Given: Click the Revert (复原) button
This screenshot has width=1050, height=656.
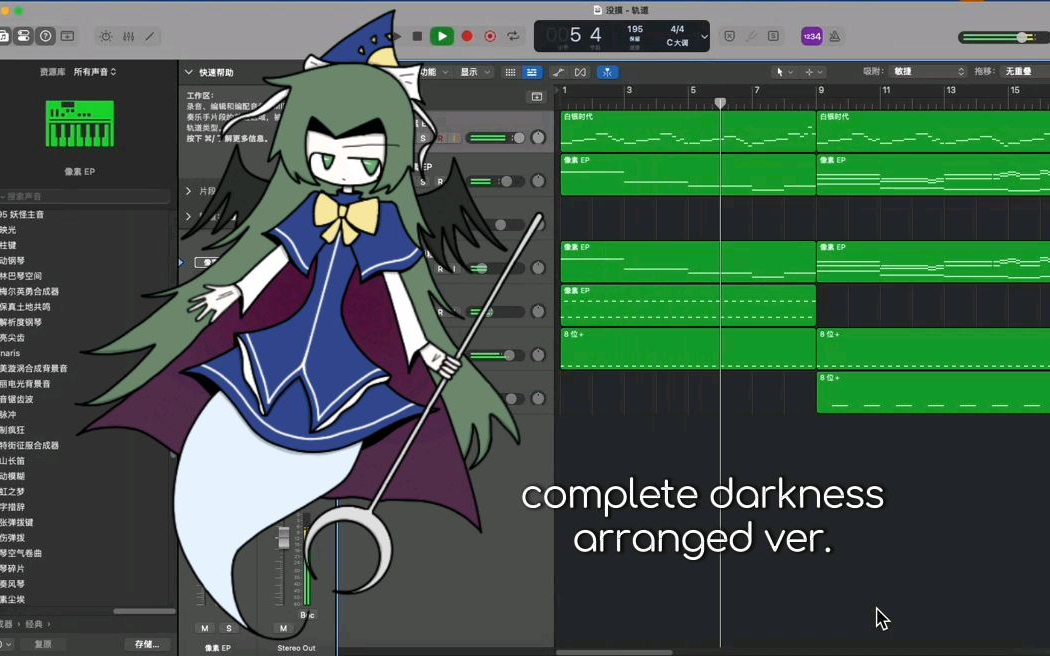Looking at the screenshot, I should [x=43, y=644].
